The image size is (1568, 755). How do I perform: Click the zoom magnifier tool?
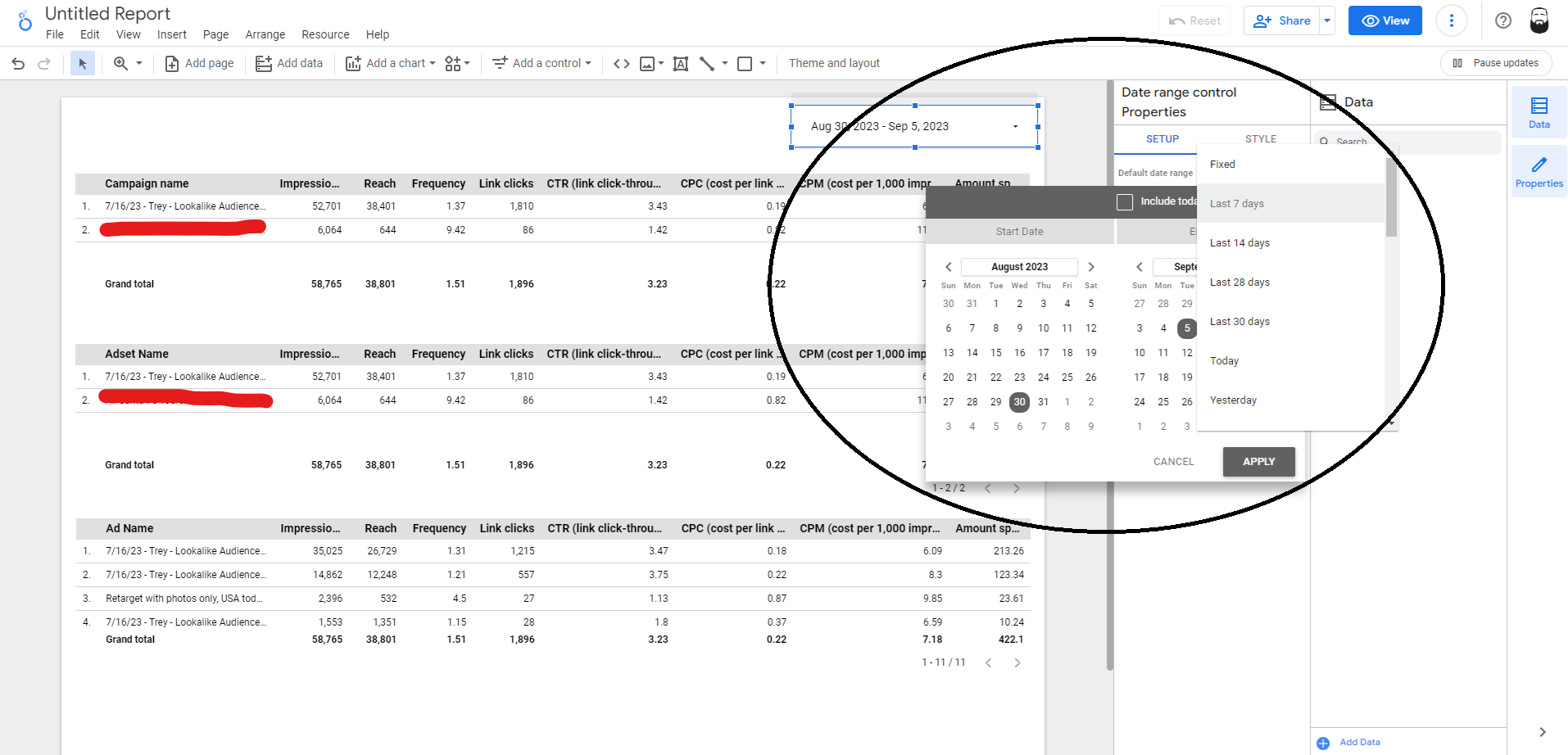coord(120,63)
